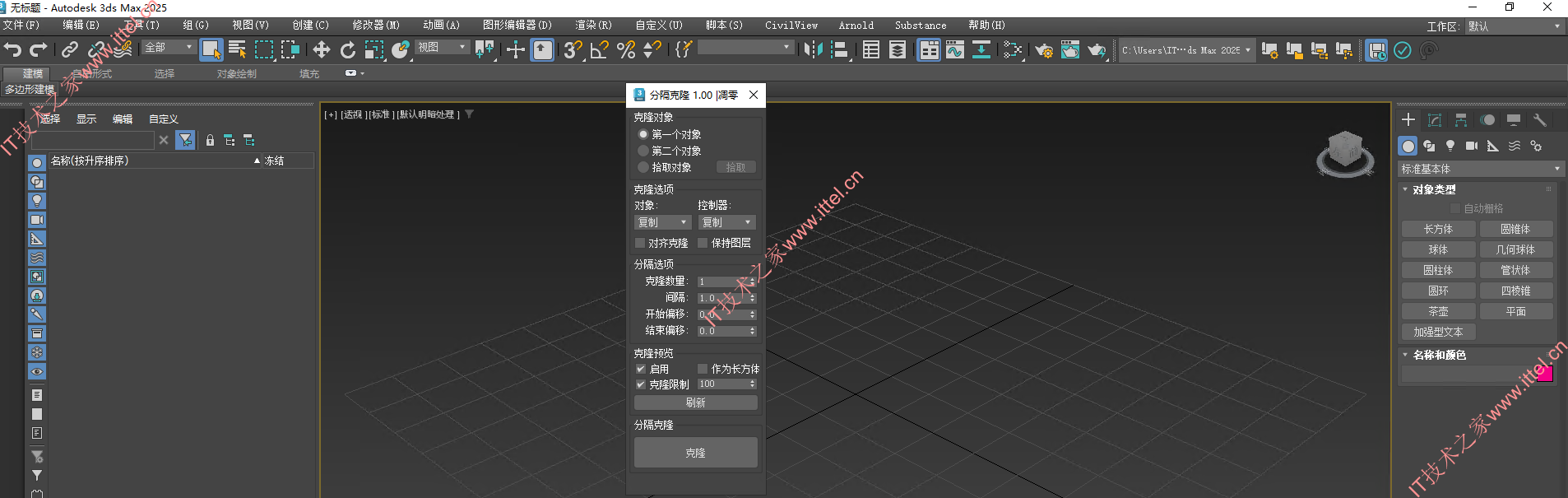
Task: Open the 标准基本体 category dropdown
Action: [x=1480, y=169]
